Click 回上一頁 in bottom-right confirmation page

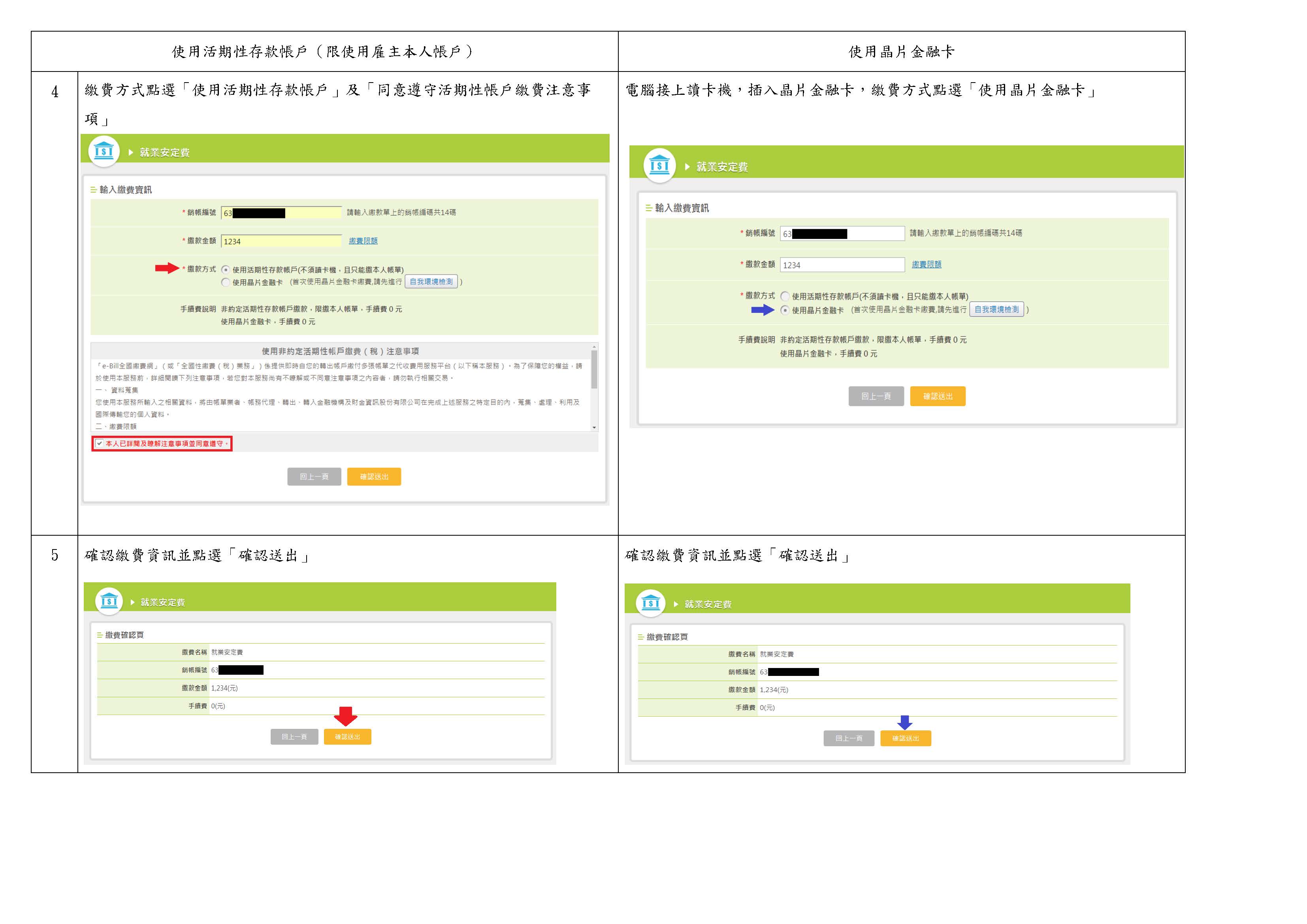[849, 738]
